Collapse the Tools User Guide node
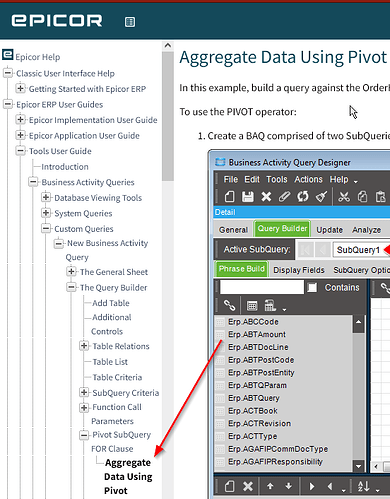Viewport: 390px width, 499px height. 20,151
